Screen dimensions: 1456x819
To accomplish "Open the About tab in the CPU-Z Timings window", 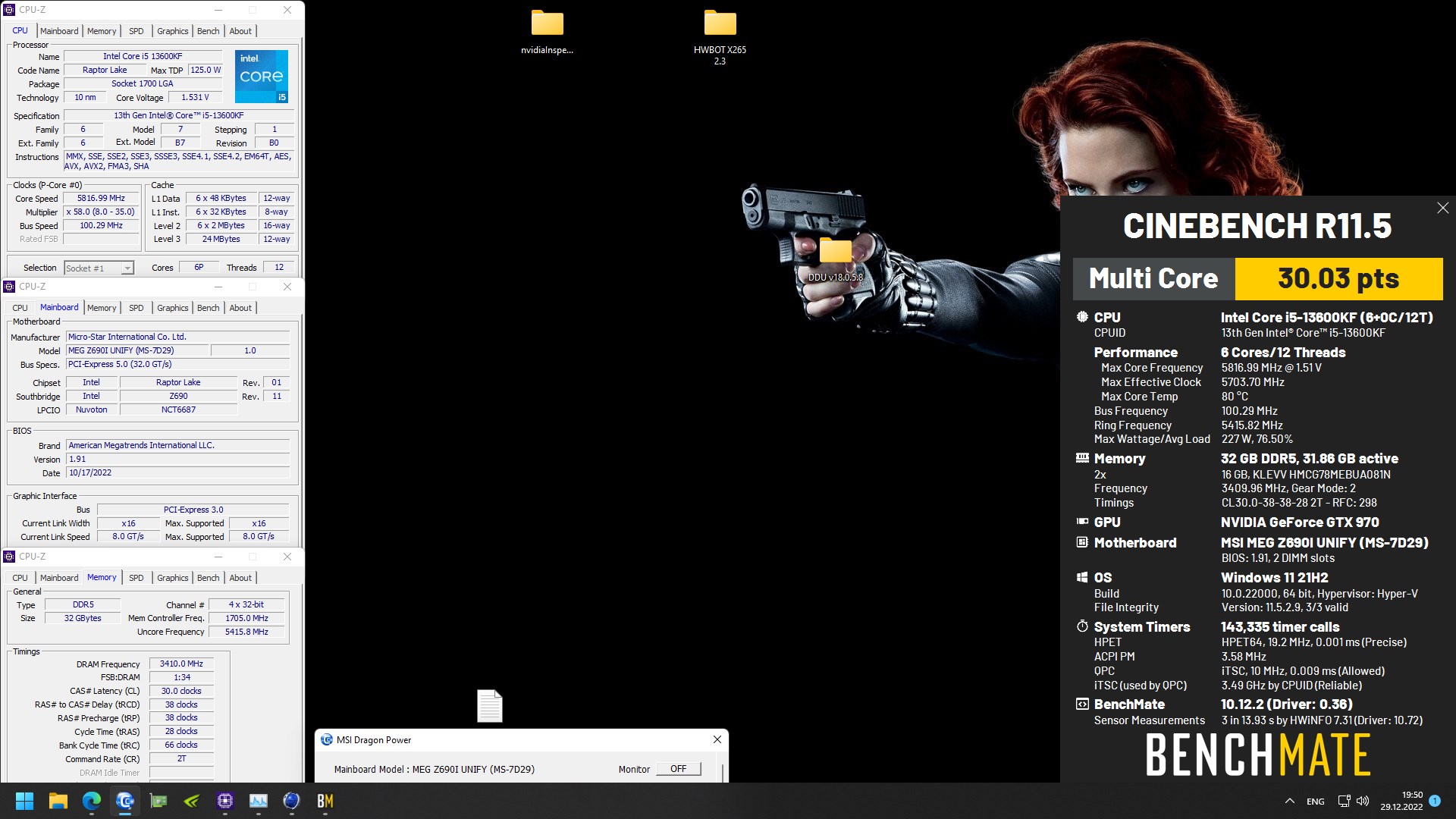I will click(x=240, y=578).
